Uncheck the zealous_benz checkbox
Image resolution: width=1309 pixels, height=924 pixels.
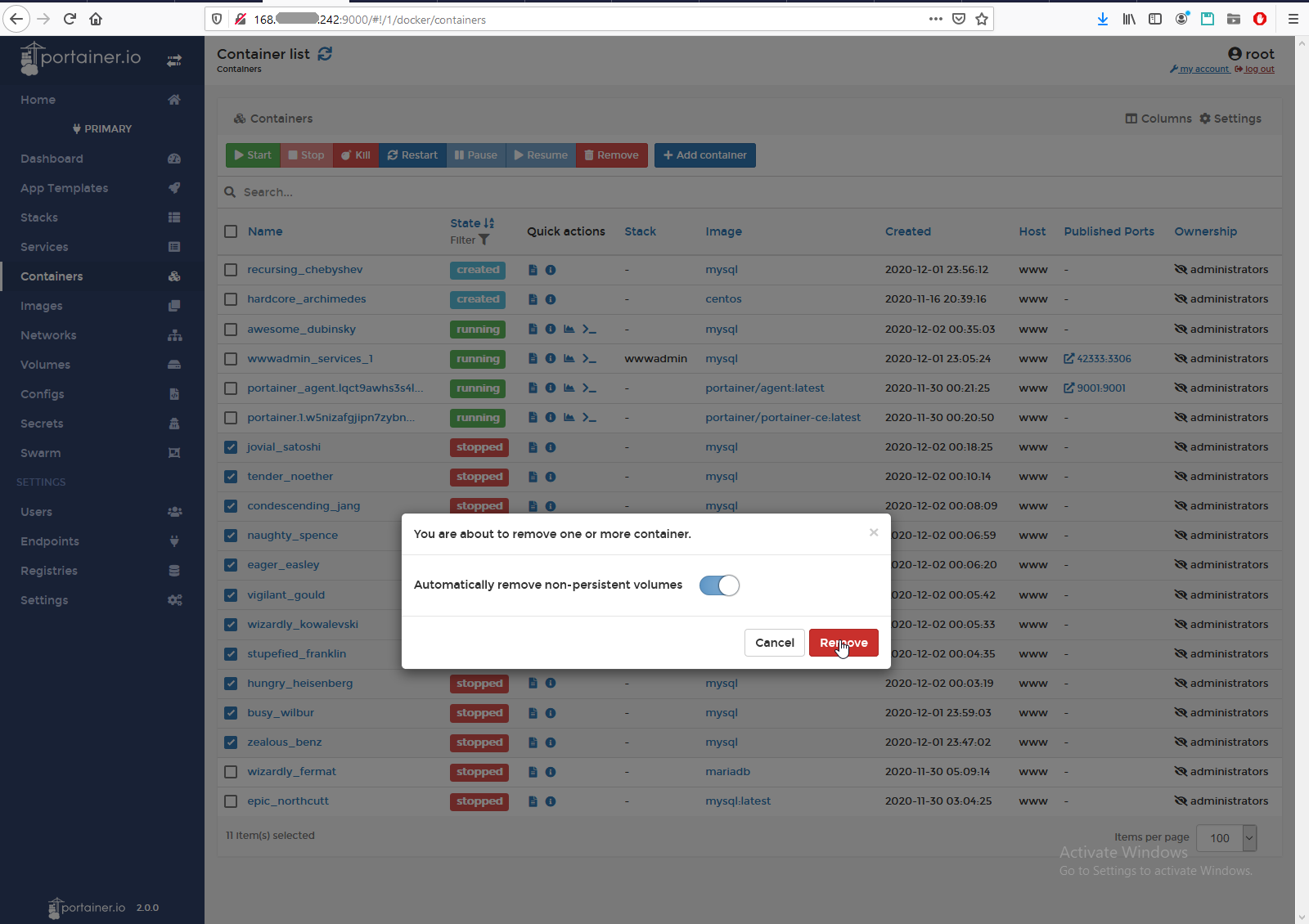[231, 742]
